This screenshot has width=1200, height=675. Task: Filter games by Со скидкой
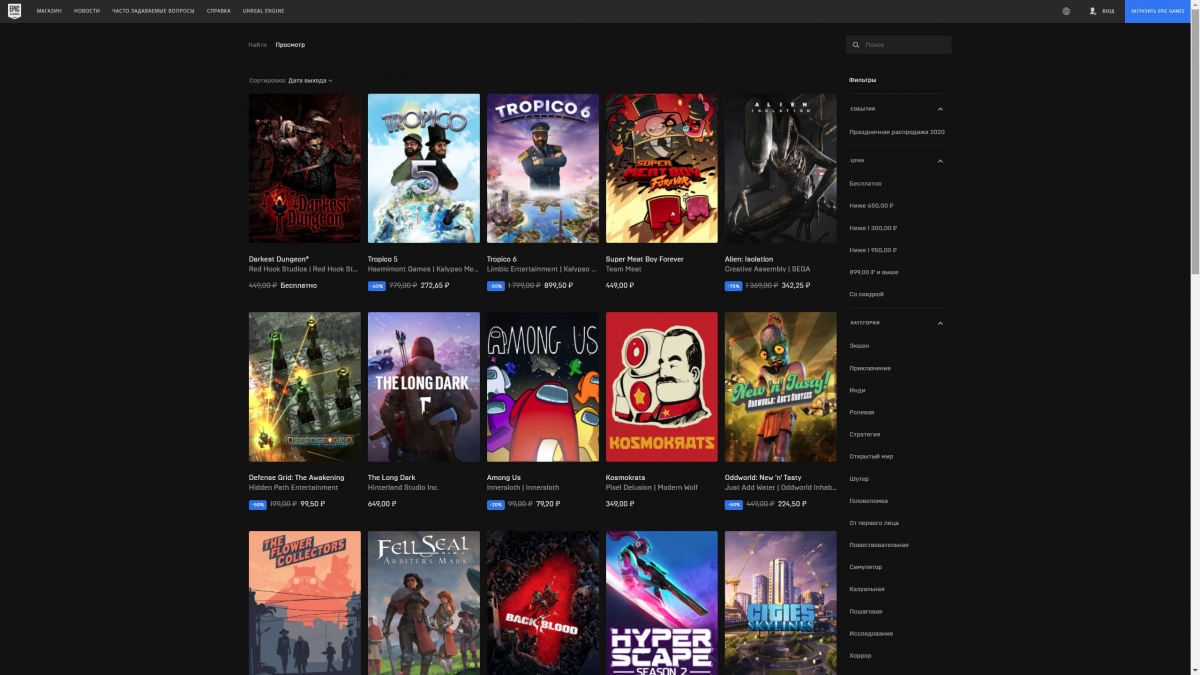pos(867,294)
